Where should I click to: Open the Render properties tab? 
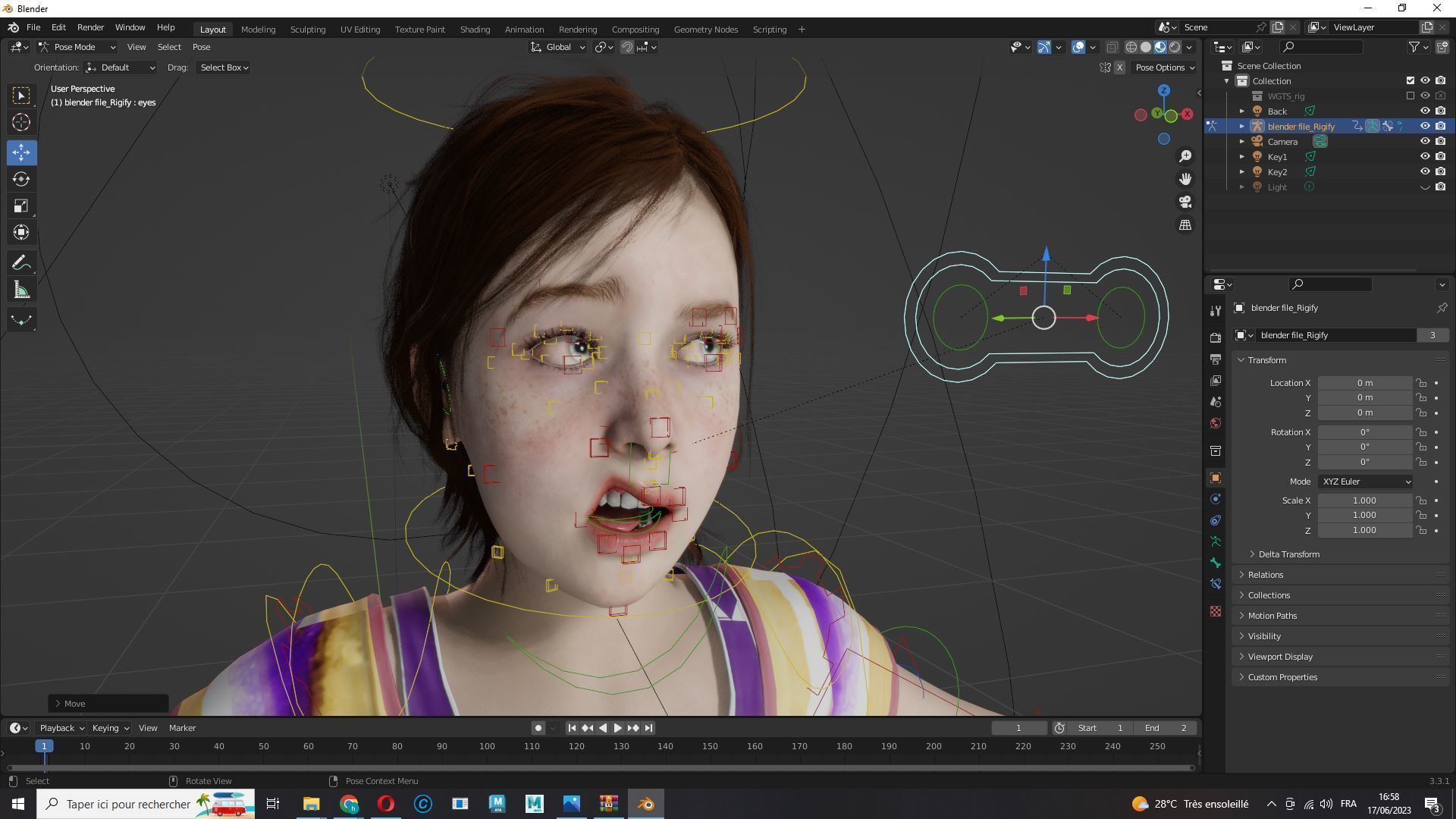1216,337
